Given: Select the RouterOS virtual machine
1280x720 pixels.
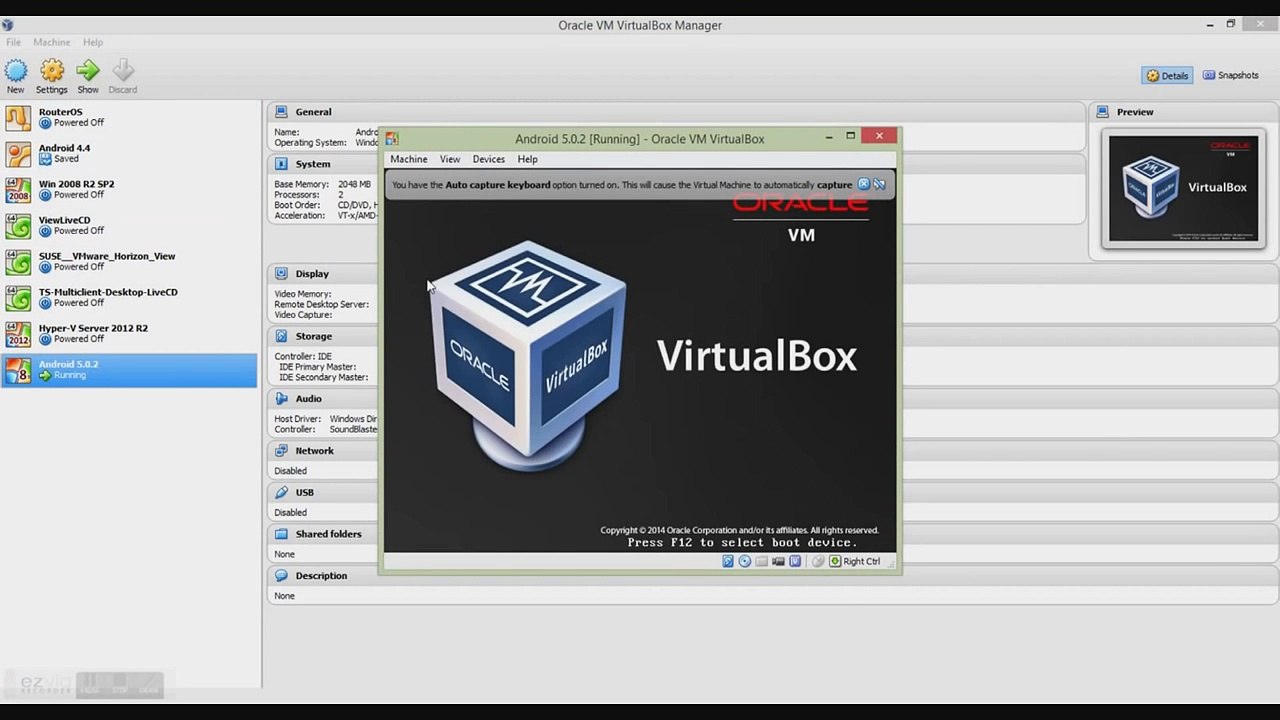Looking at the screenshot, I should (x=129, y=118).
